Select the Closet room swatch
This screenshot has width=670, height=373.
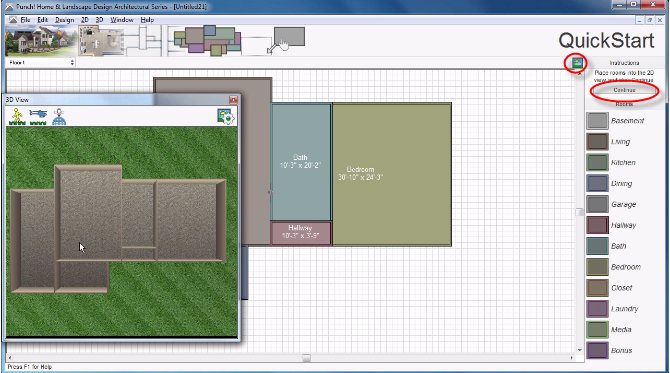coord(597,288)
